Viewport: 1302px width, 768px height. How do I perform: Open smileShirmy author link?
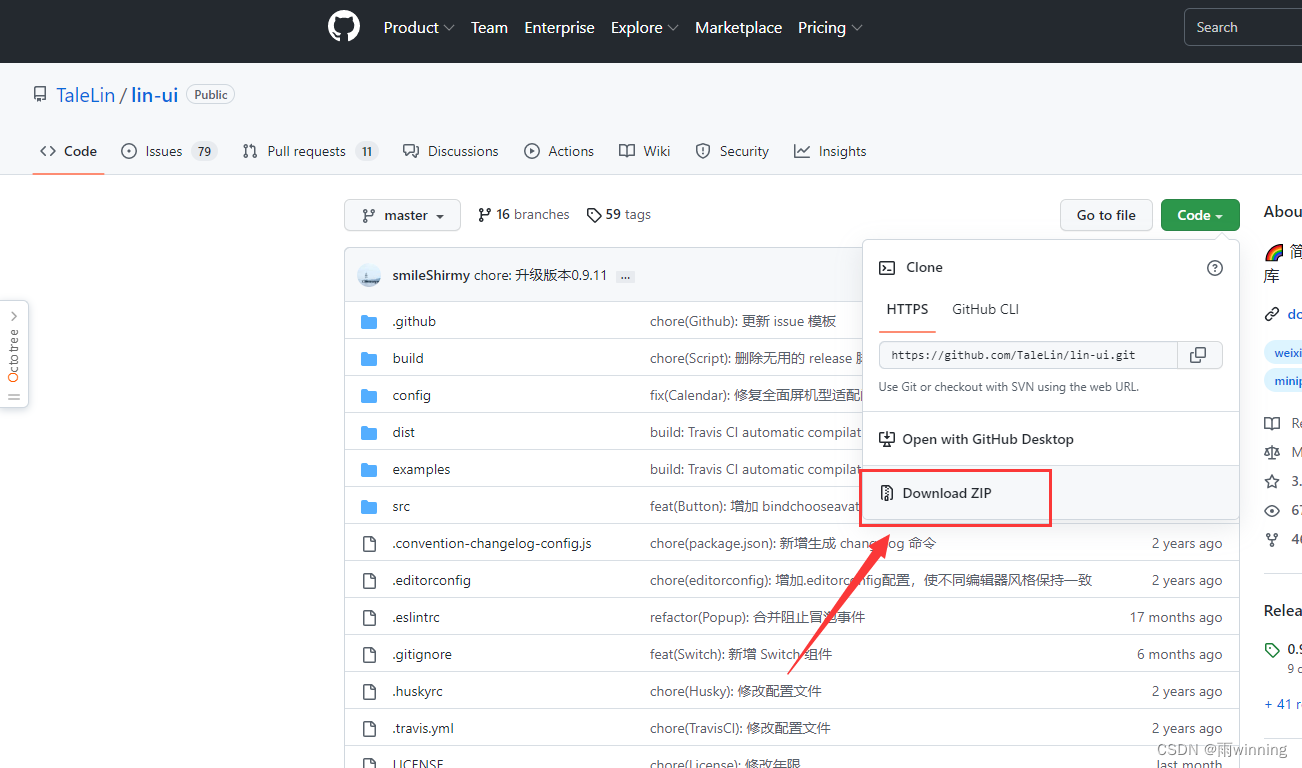431,276
